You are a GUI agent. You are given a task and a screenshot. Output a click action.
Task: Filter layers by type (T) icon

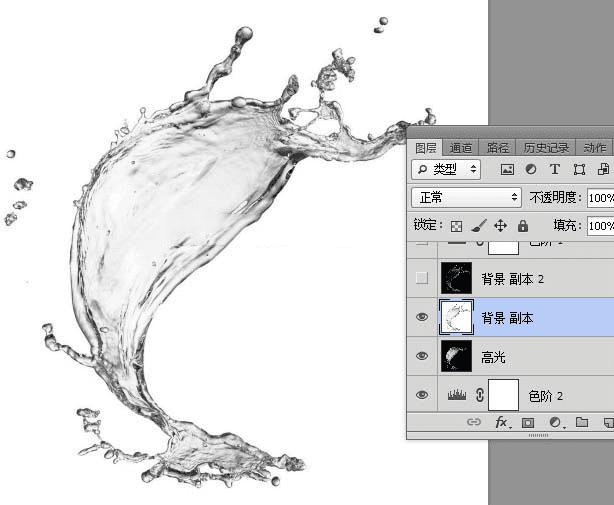coord(554,170)
